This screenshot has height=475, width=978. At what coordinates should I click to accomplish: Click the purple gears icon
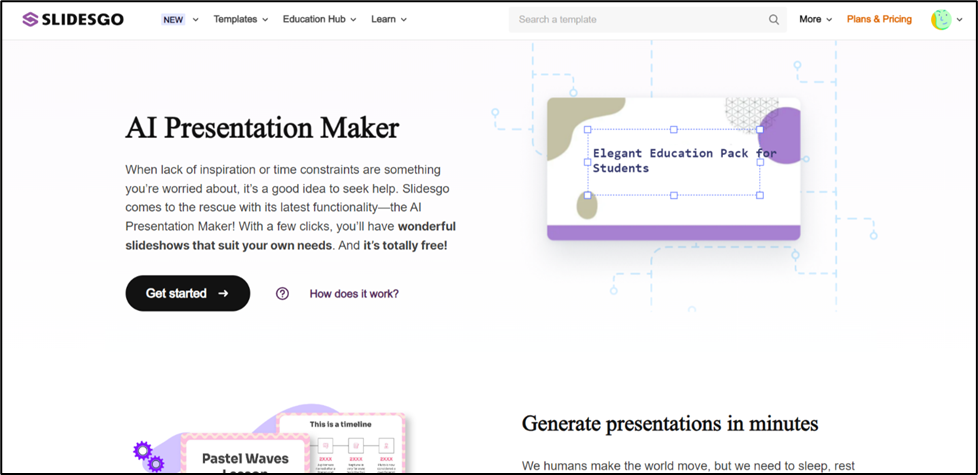click(x=148, y=456)
